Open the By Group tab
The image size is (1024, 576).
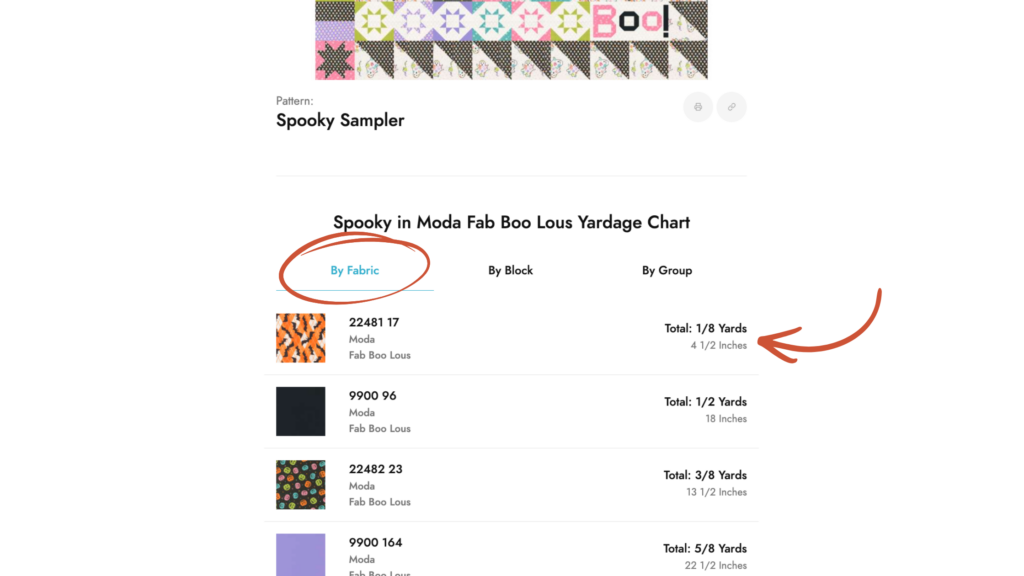pos(667,270)
